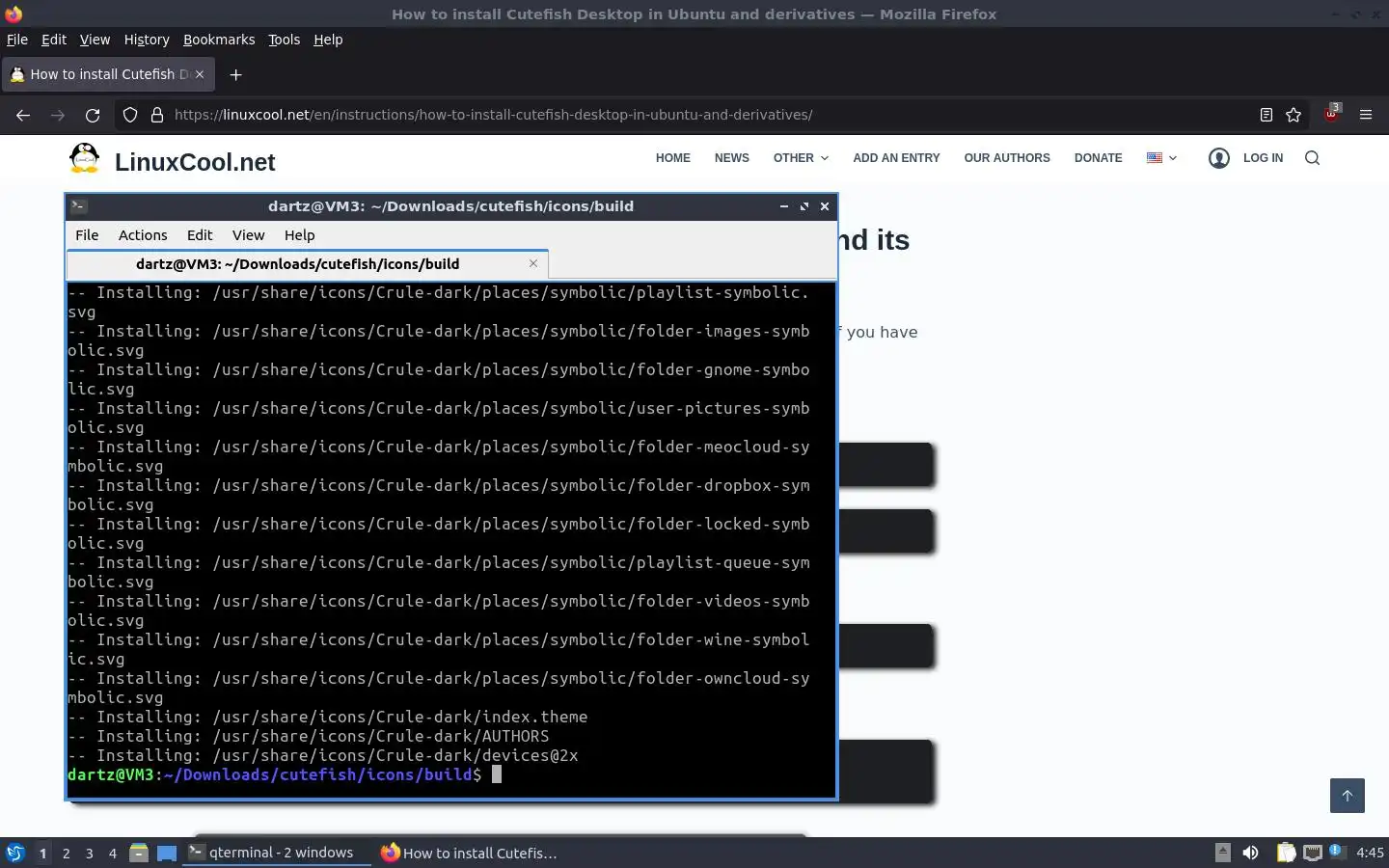Open the clipboard tray icon

pos(1286,853)
